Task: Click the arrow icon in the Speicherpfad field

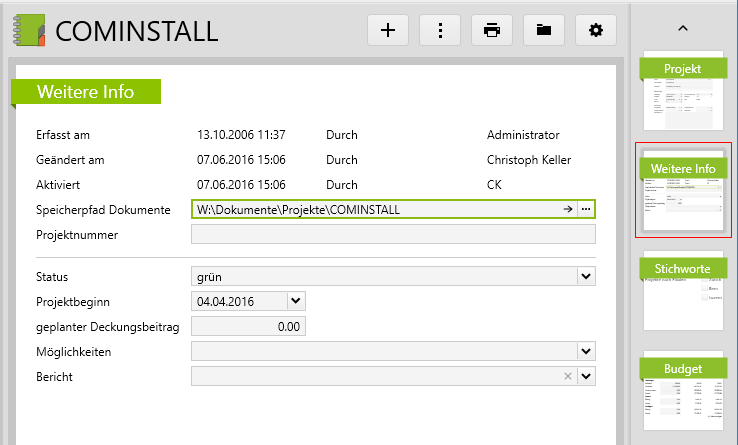Action: (567, 209)
